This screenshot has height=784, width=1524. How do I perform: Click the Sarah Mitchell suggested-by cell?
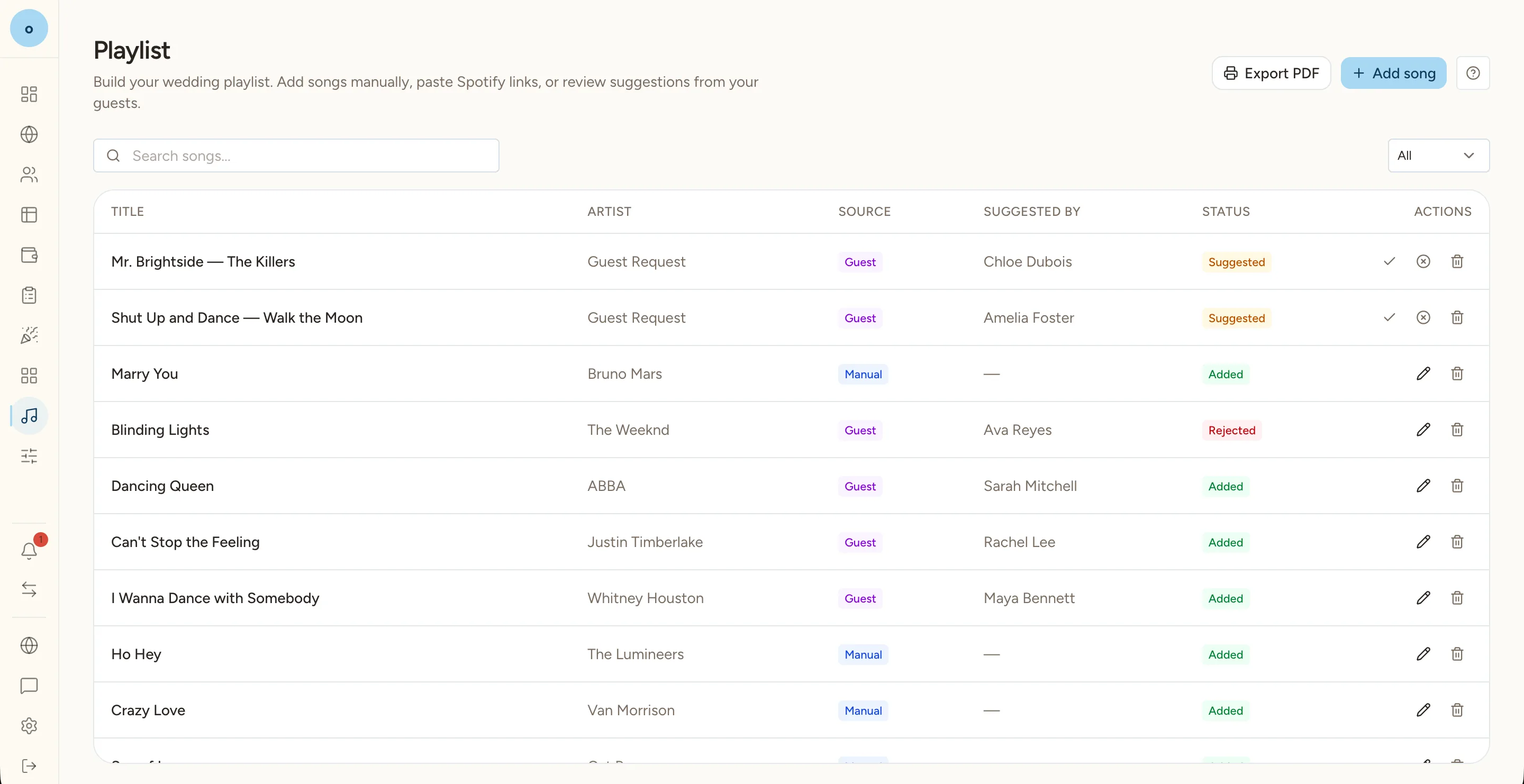click(1030, 486)
